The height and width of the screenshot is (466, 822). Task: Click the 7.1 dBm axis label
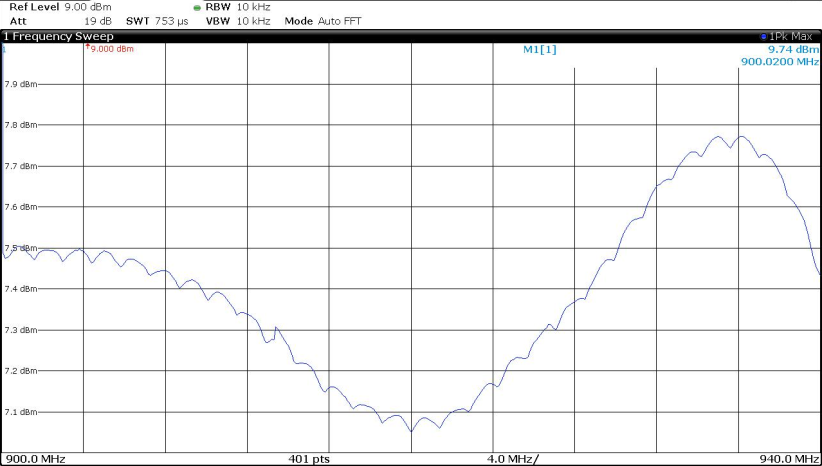pyautogui.click(x=20, y=412)
